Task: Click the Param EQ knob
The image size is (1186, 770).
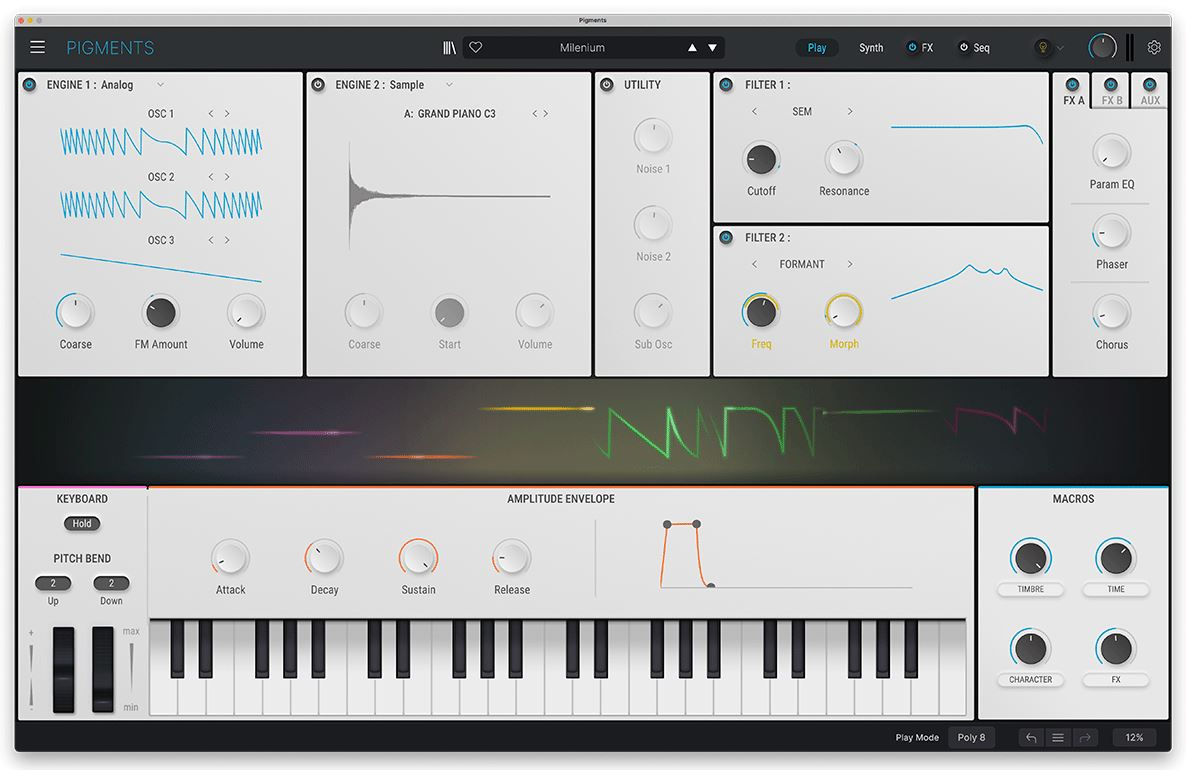Action: point(1111,153)
